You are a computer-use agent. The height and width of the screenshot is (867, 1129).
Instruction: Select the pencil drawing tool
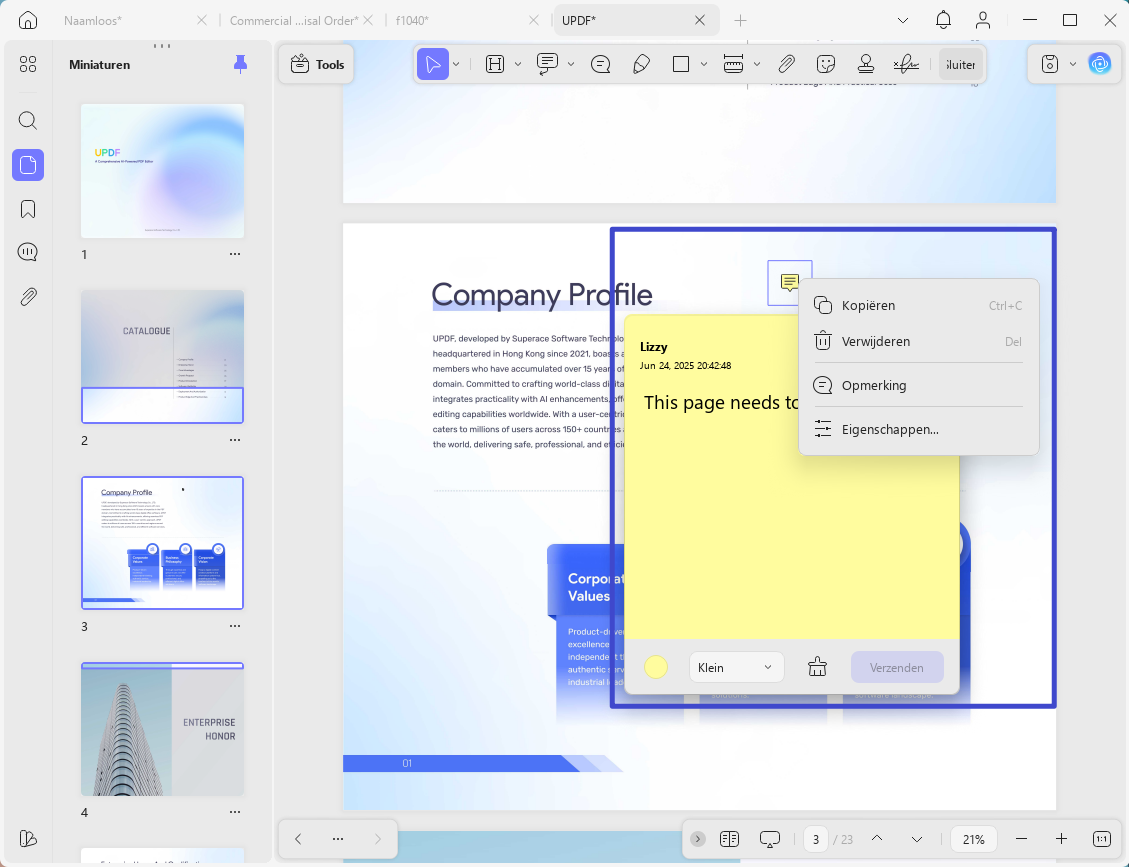pyautogui.click(x=641, y=64)
